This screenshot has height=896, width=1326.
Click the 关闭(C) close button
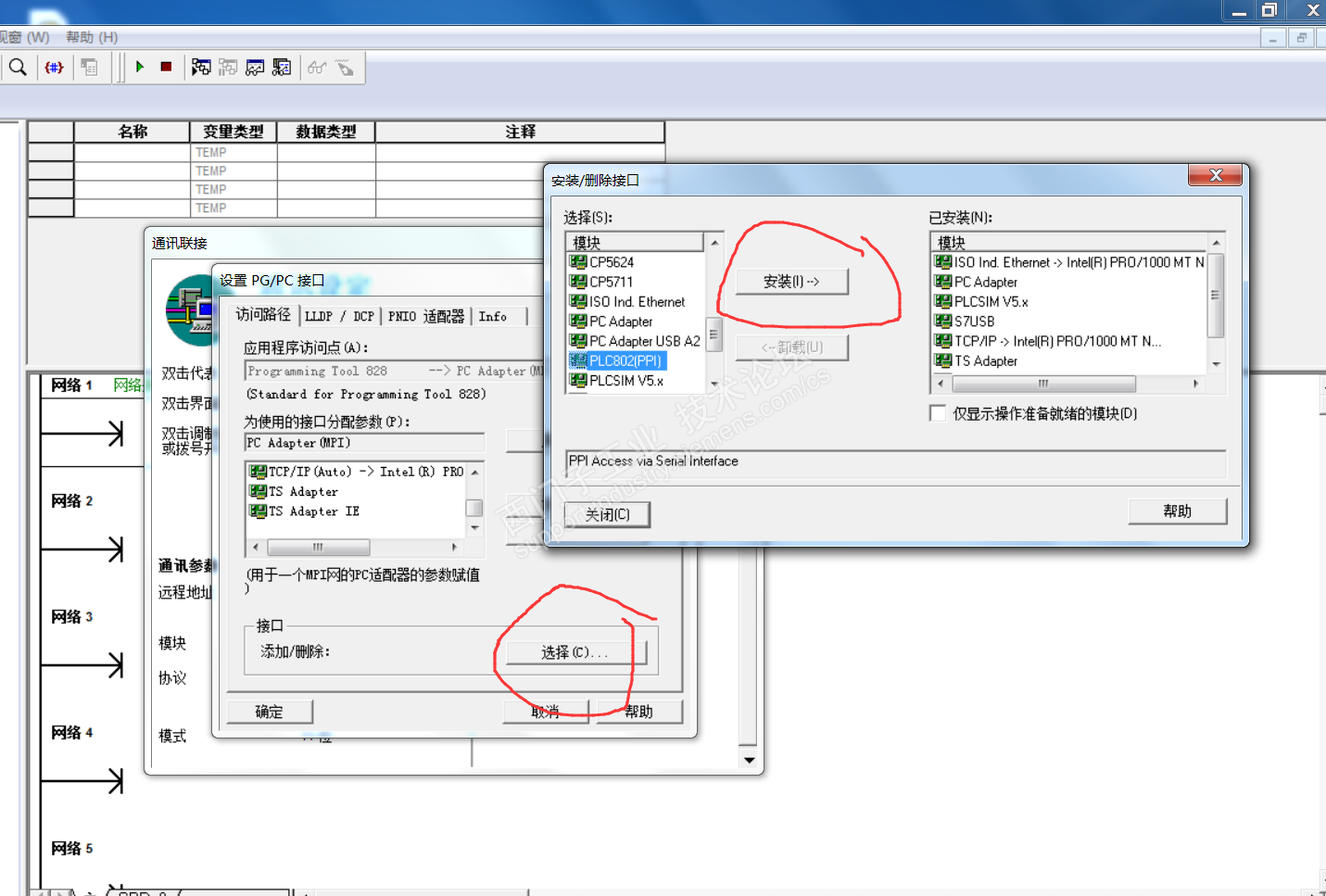607,514
